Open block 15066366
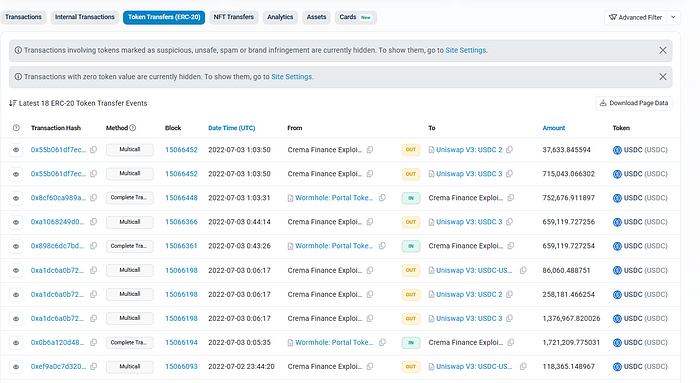 click(x=181, y=222)
